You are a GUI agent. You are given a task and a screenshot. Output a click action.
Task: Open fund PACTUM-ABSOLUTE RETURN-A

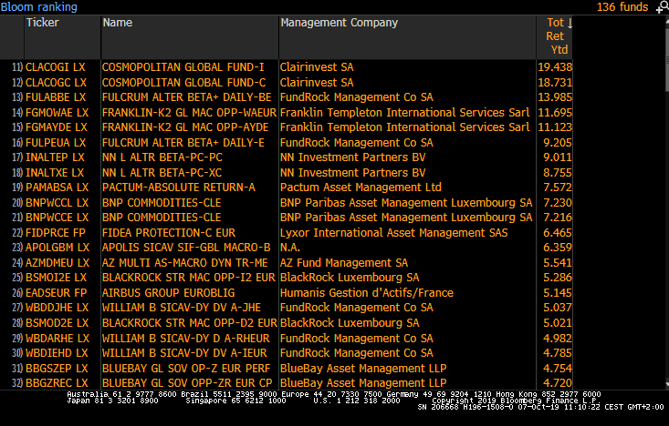178,187
